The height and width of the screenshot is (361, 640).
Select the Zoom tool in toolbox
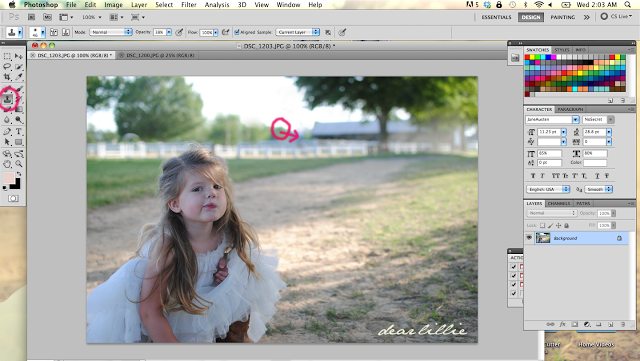(x=19, y=164)
